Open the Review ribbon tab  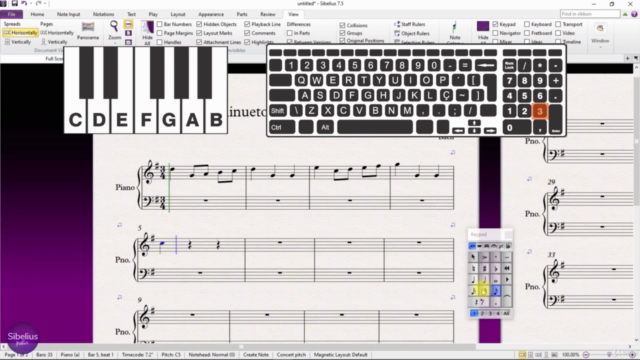(x=267, y=14)
